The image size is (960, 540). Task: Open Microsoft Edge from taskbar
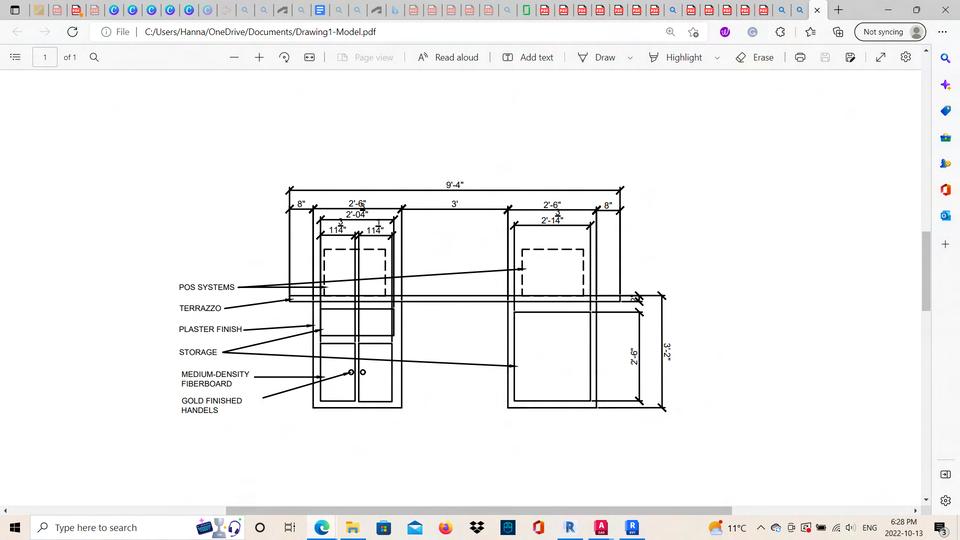click(x=321, y=527)
